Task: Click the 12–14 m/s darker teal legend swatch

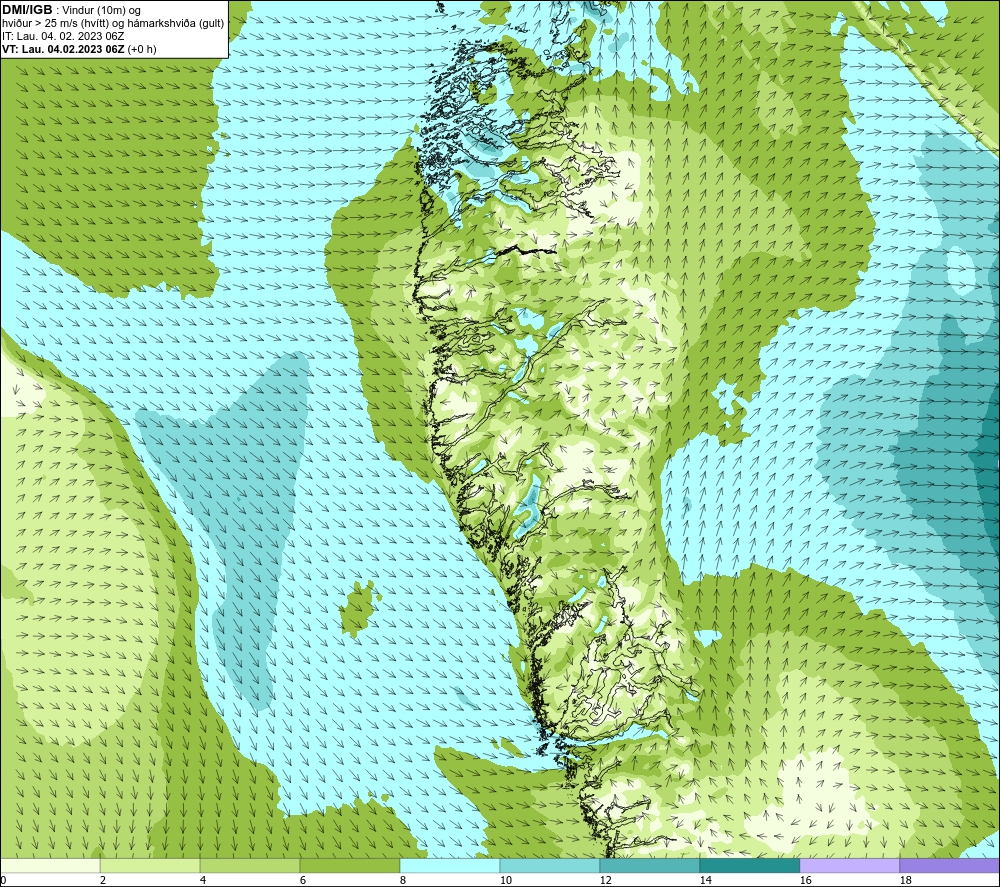Action: 649,865
